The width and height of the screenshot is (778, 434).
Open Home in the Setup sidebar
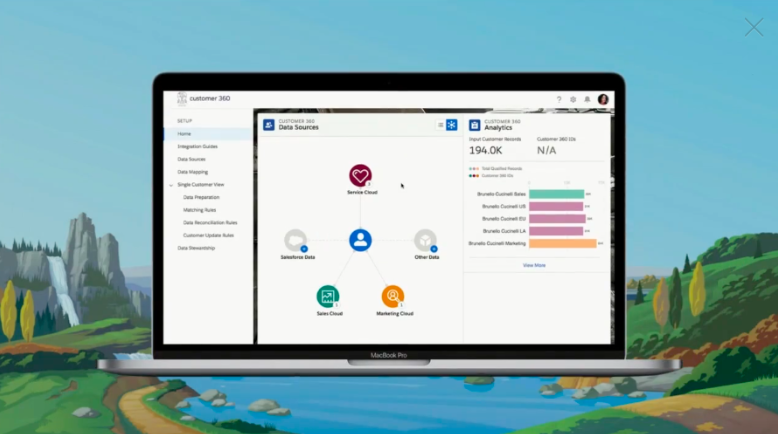pyautogui.click(x=208, y=134)
